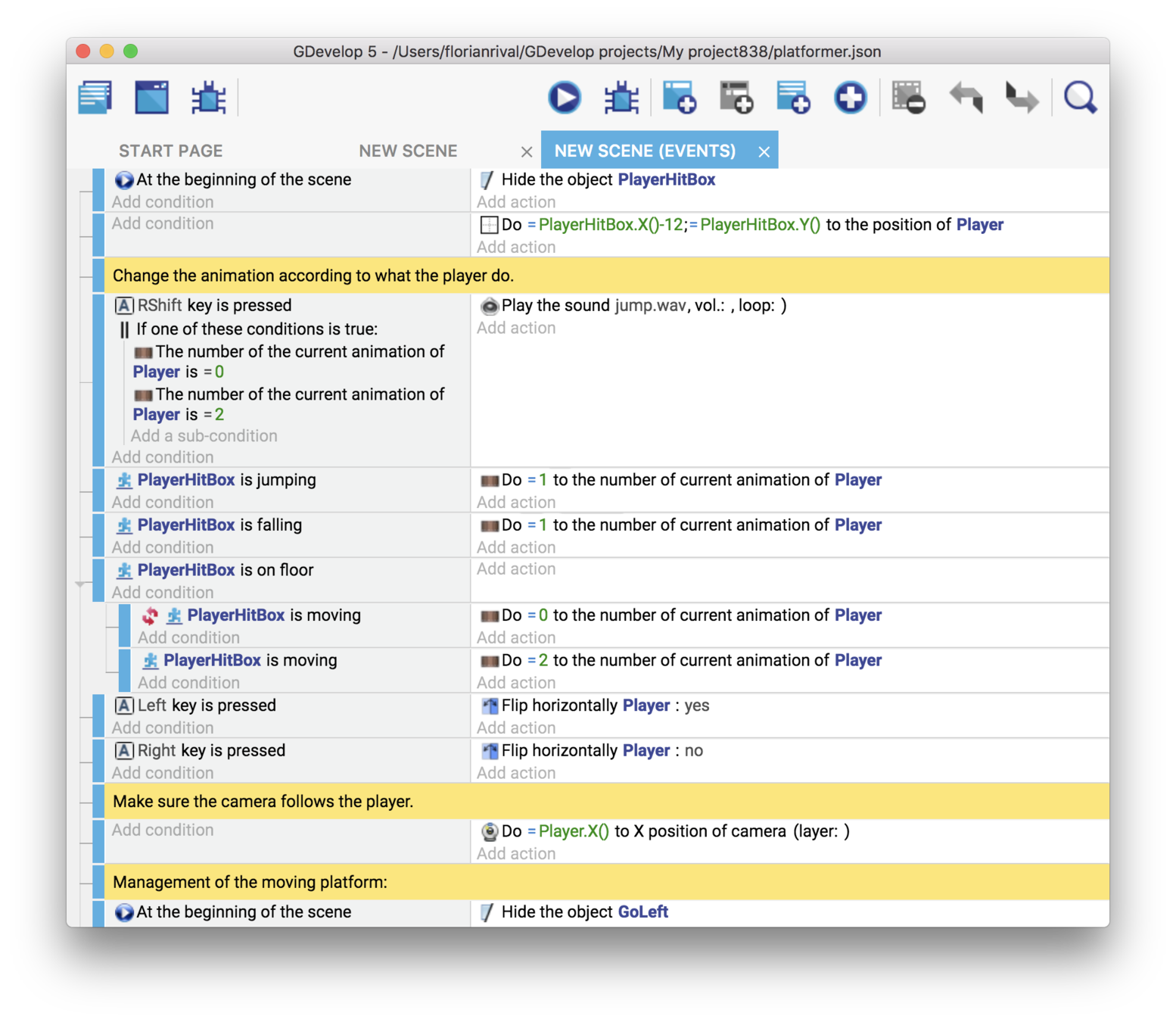Close the NEW SCENE tab
1176x1022 pixels.
(x=527, y=151)
